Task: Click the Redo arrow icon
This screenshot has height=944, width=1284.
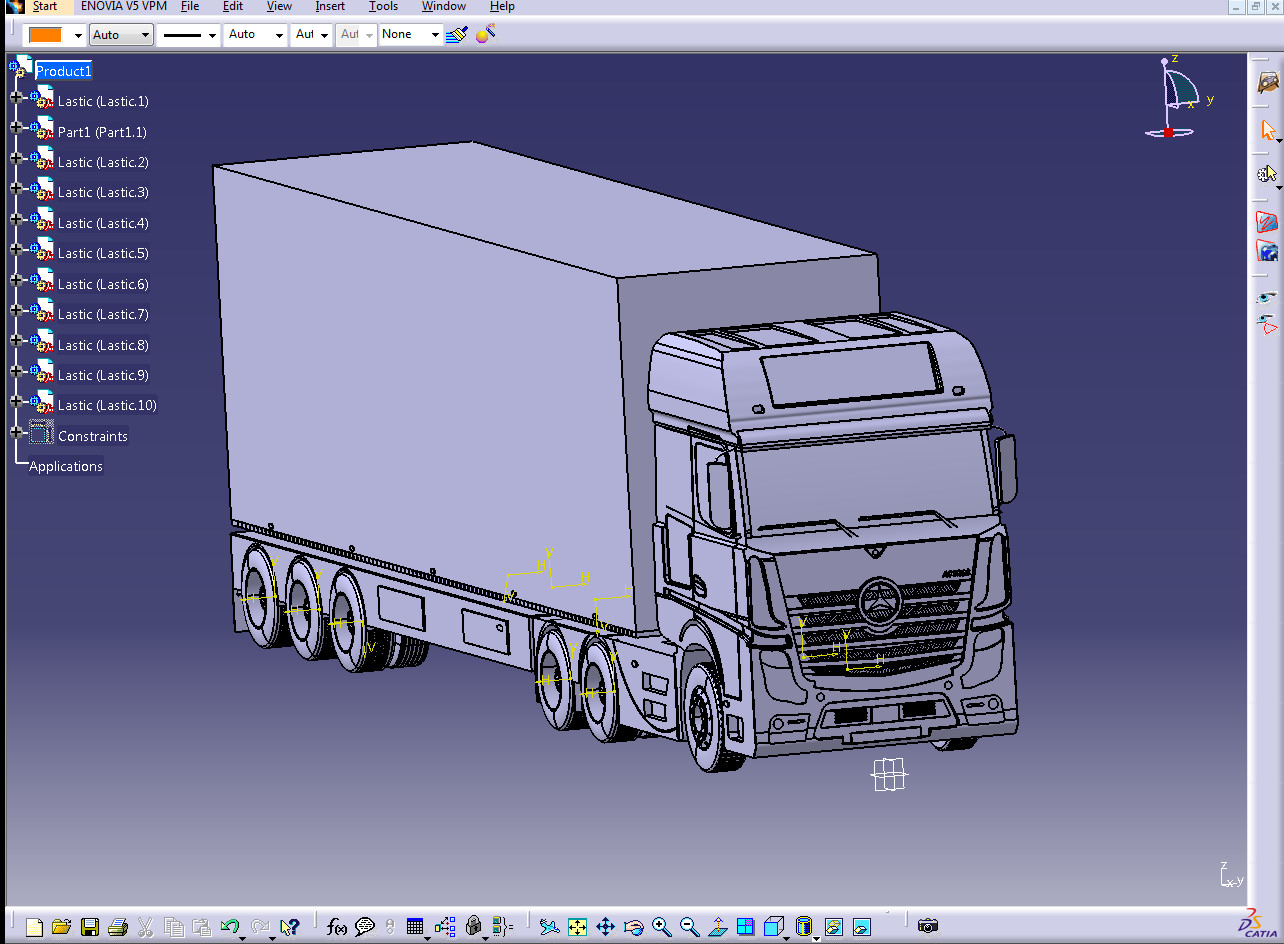Action: pyautogui.click(x=261, y=927)
